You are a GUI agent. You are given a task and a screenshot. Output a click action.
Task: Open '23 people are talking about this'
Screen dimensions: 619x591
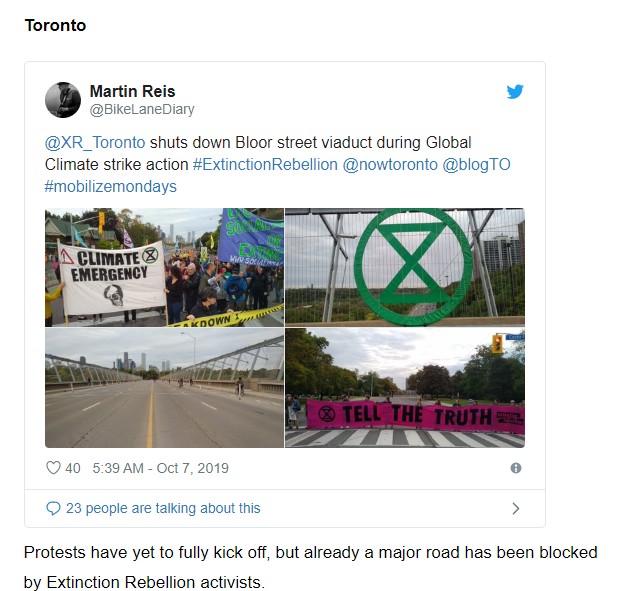[x=163, y=508]
